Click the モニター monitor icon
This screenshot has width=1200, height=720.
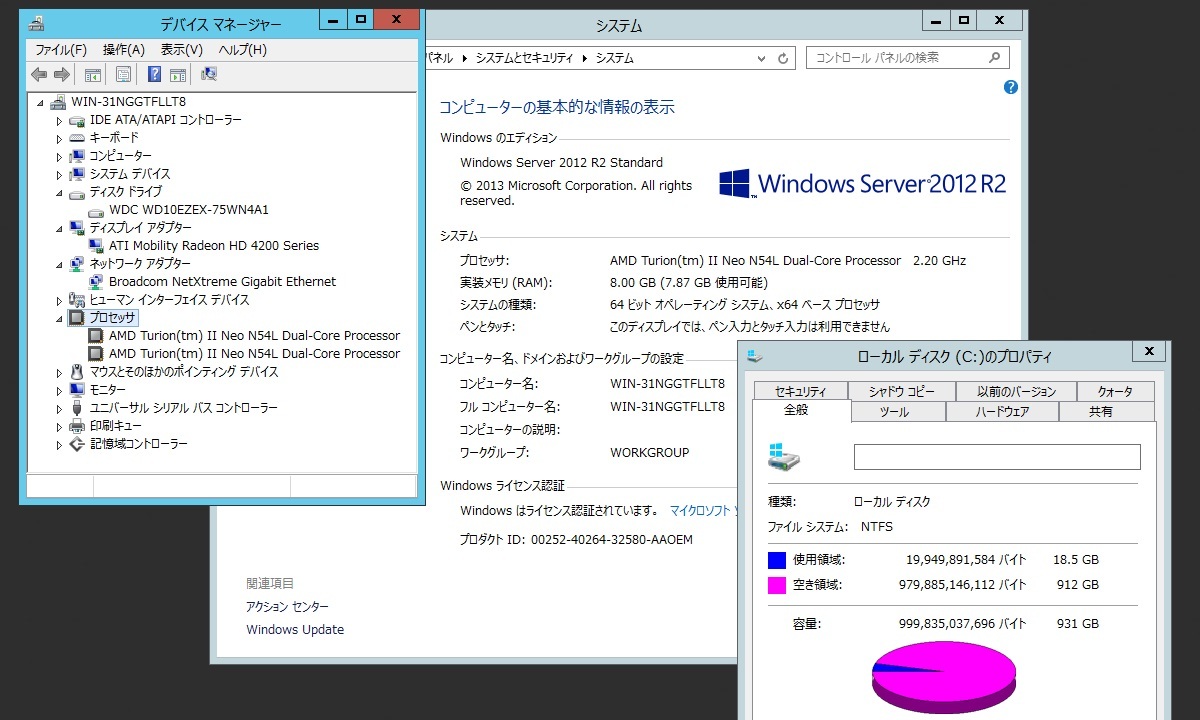(77, 390)
